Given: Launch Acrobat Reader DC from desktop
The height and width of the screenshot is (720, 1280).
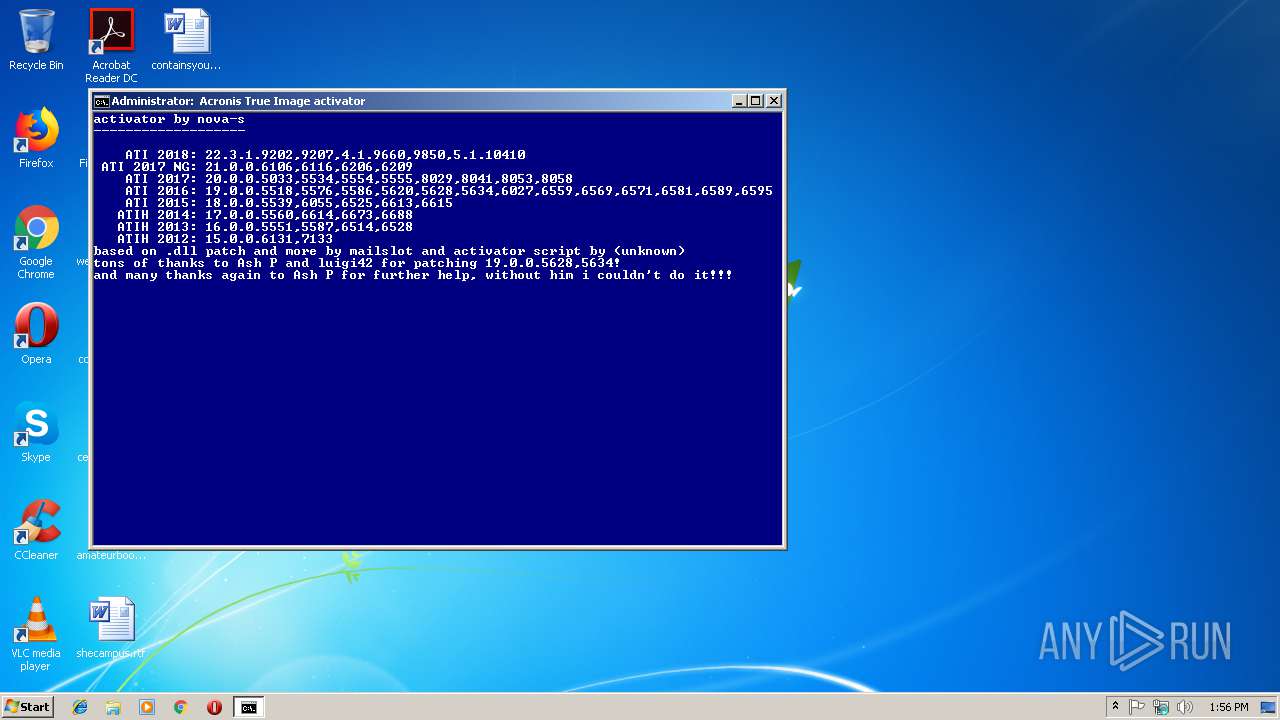Looking at the screenshot, I should point(111,46).
